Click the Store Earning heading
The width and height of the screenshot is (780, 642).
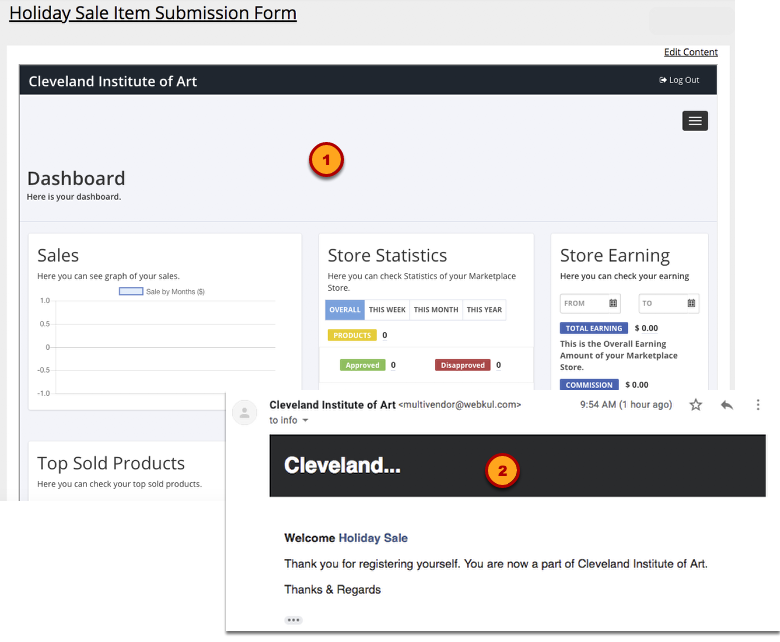[x=615, y=256]
